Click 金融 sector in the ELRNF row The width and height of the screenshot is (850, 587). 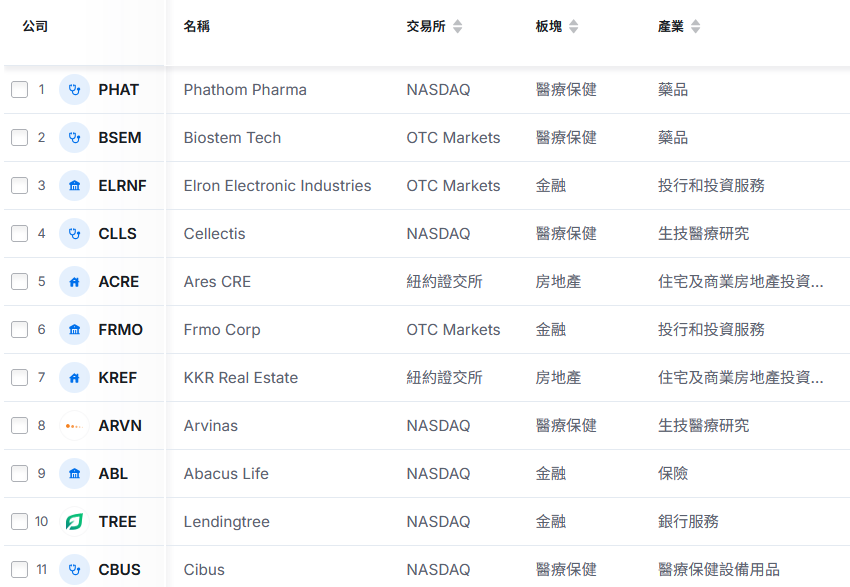click(x=551, y=185)
